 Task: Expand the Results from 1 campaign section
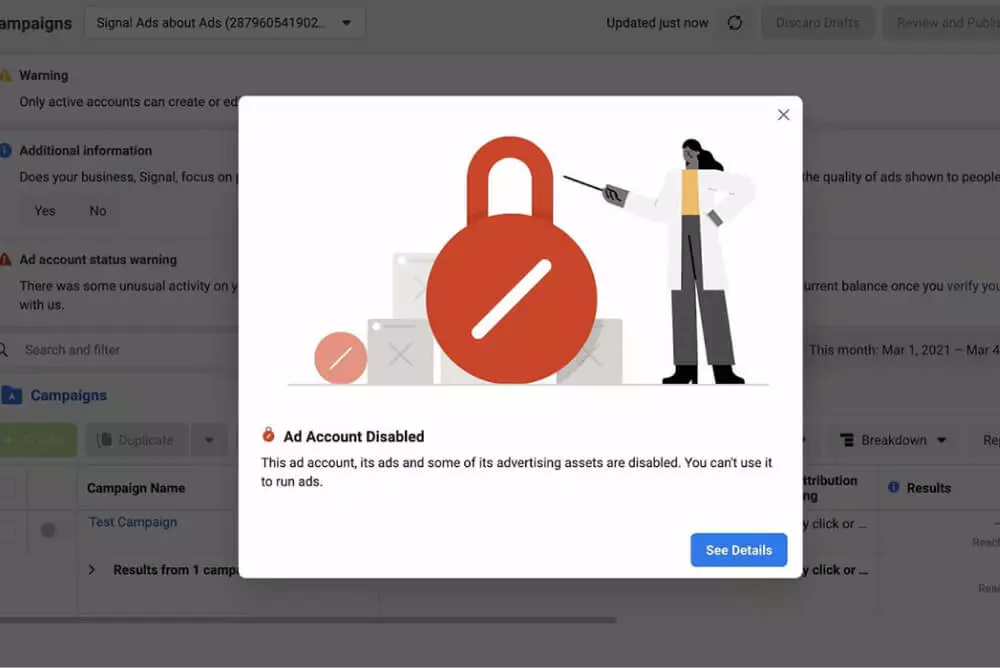[x=91, y=570]
